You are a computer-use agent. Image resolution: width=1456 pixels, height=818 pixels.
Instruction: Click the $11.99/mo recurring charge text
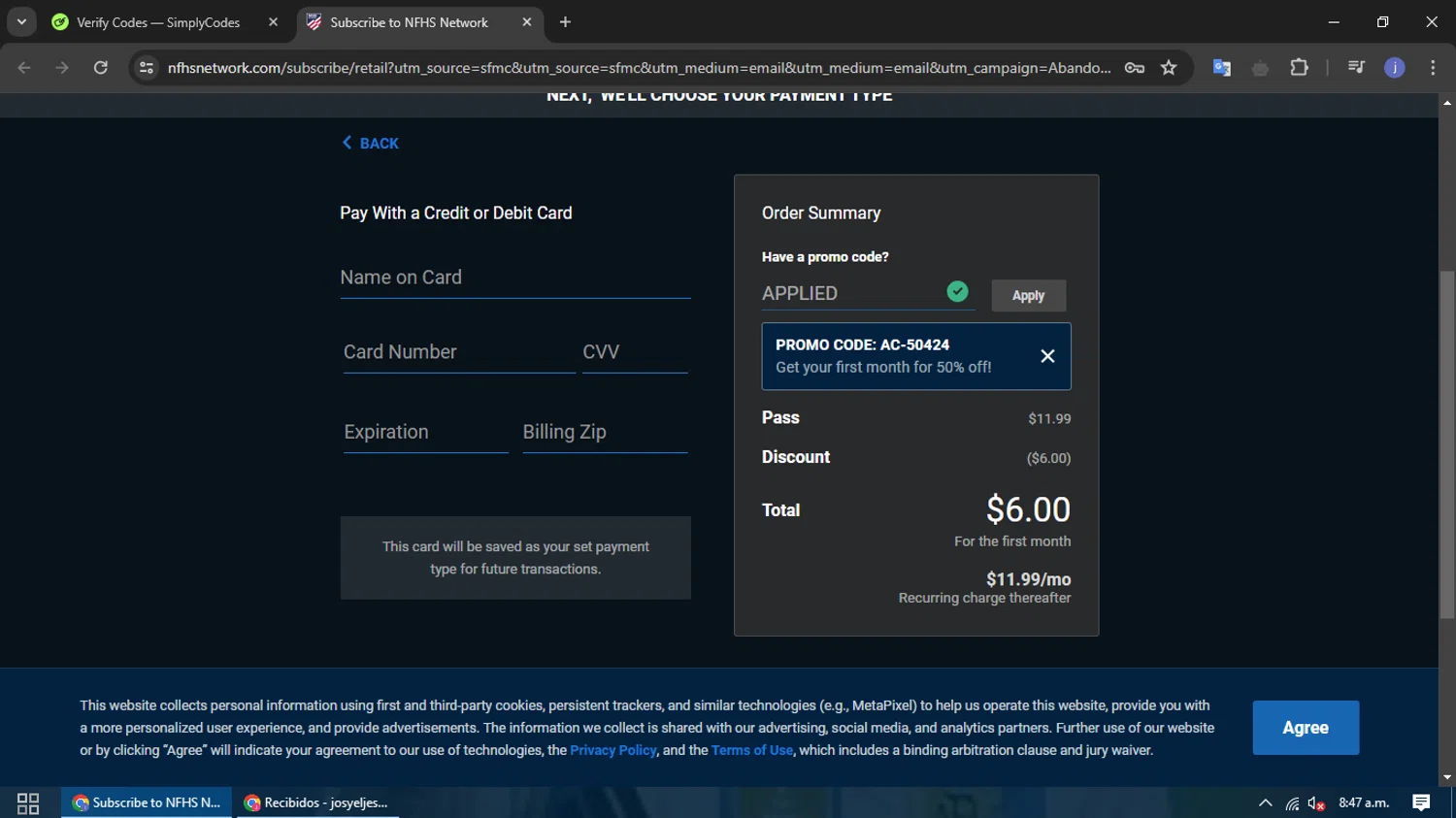tap(1029, 579)
